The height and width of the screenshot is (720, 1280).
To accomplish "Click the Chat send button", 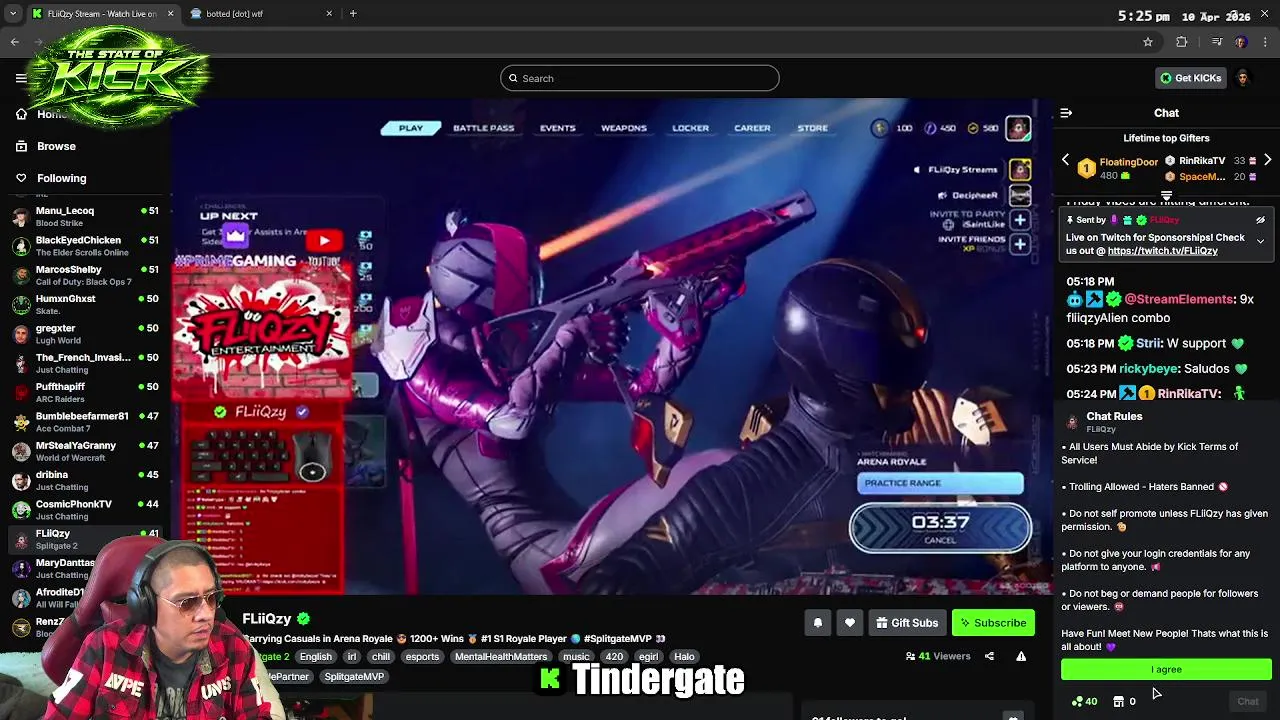I will click(1247, 701).
